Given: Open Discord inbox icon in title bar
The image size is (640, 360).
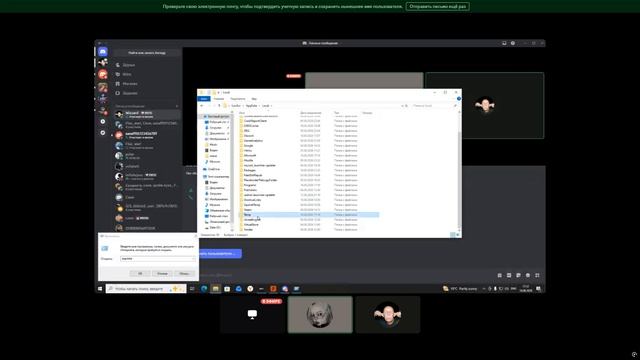Looking at the screenshot, I should [x=504, y=43].
